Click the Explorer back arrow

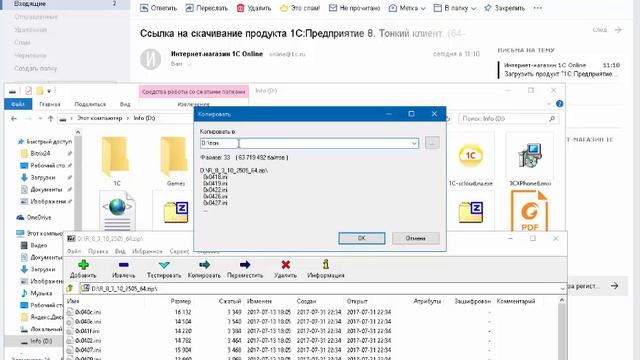pos(14,118)
